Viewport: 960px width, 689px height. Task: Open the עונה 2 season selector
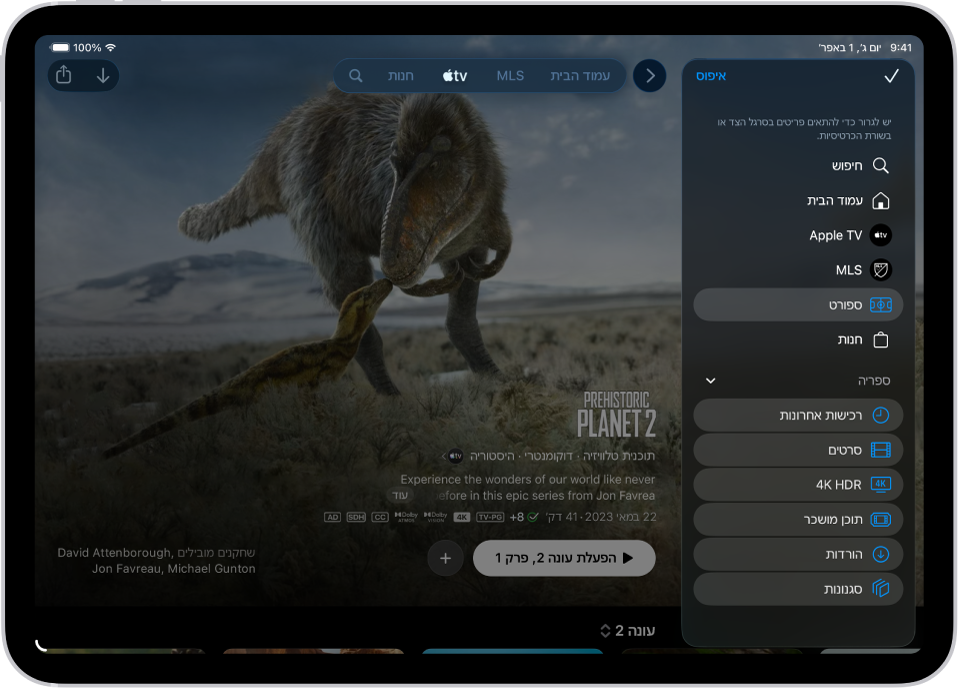point(627,630)
